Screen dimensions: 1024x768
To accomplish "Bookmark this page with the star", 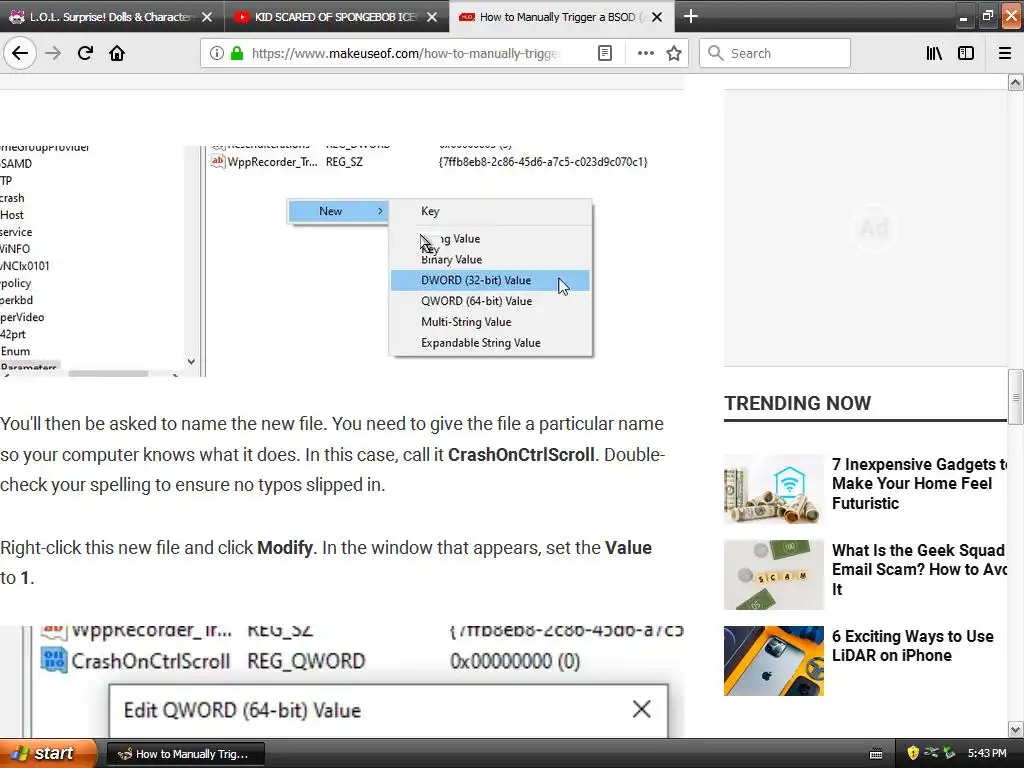I will tap(674, 53).
